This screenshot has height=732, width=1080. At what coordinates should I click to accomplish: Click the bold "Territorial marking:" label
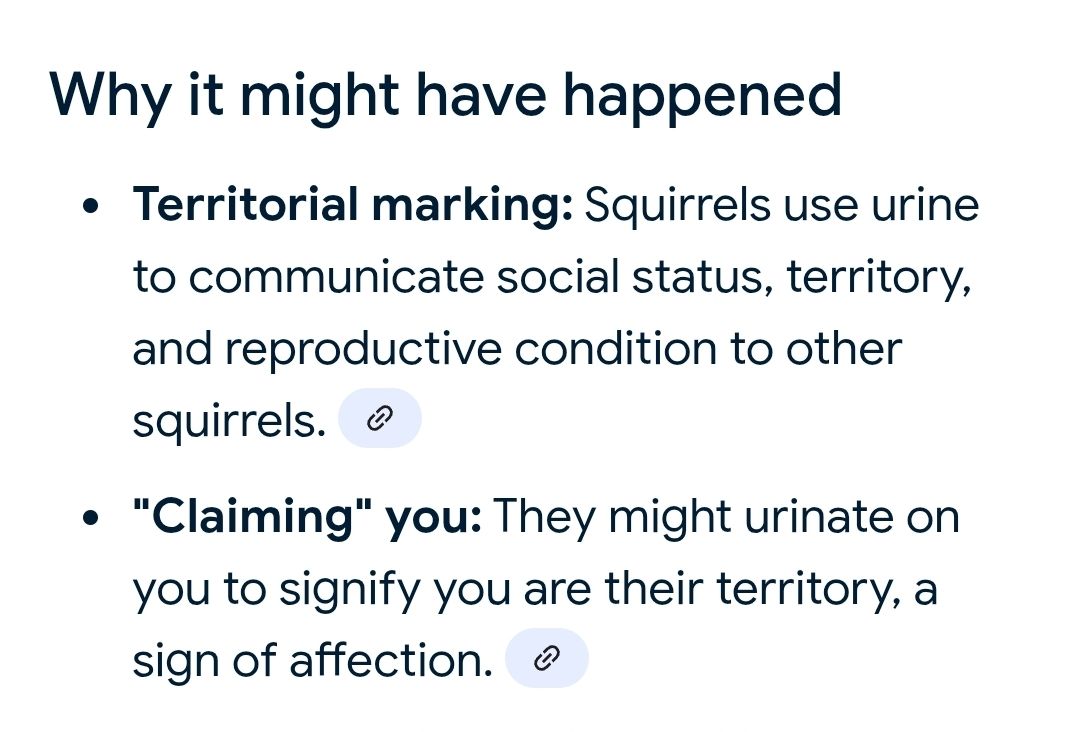click(x=353, y=205)
